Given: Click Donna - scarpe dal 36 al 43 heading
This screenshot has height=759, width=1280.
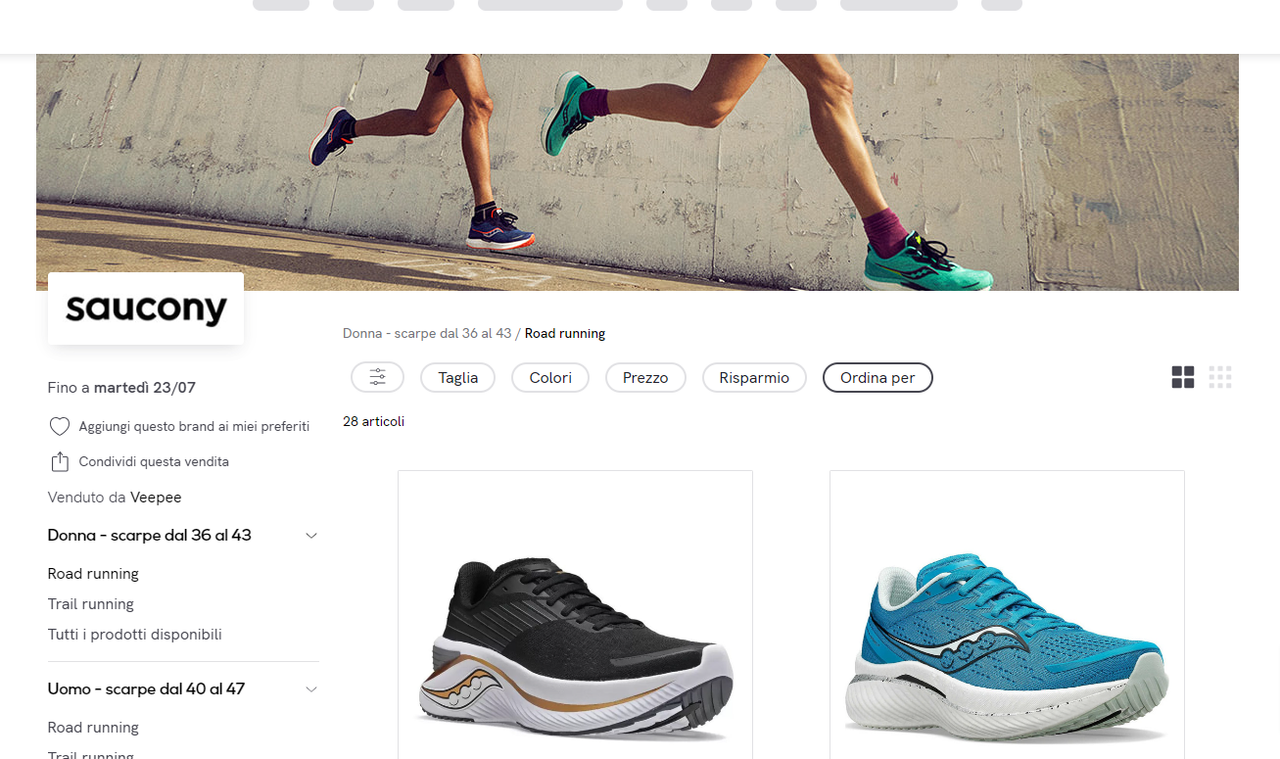Looking at the screenshot, I should [150, 535].
